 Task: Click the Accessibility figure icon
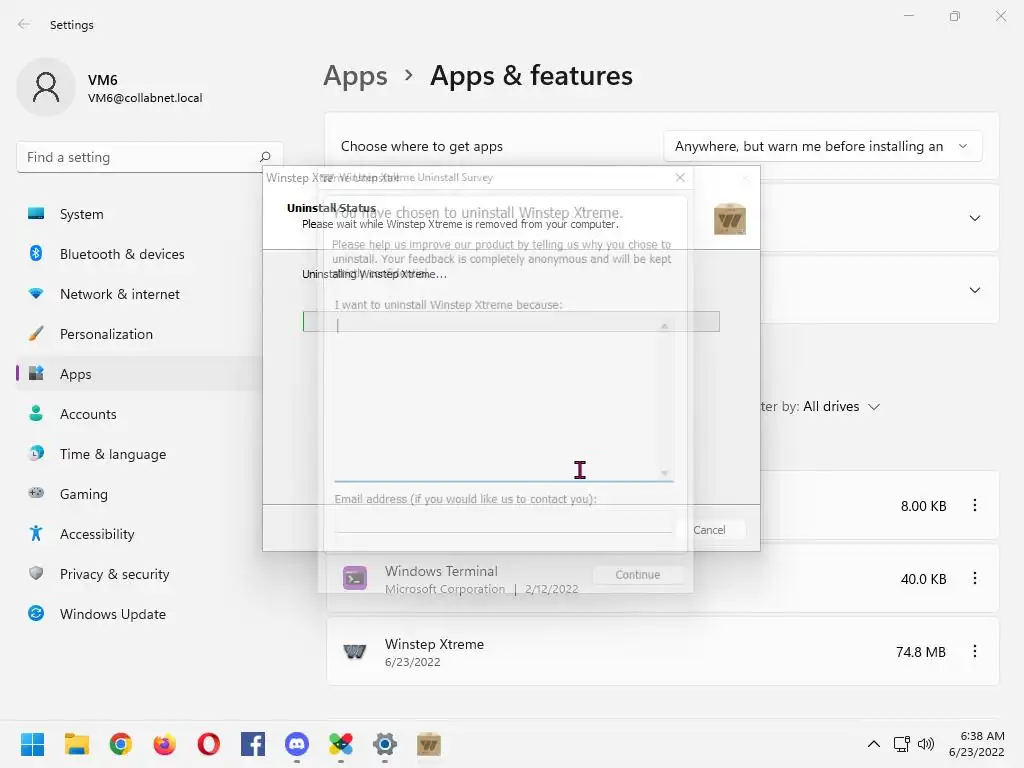point(36,533)
